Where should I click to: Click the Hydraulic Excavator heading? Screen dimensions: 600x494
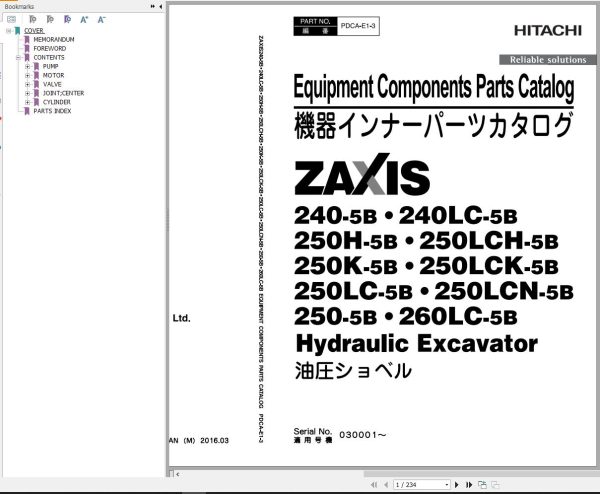(417, 343)
